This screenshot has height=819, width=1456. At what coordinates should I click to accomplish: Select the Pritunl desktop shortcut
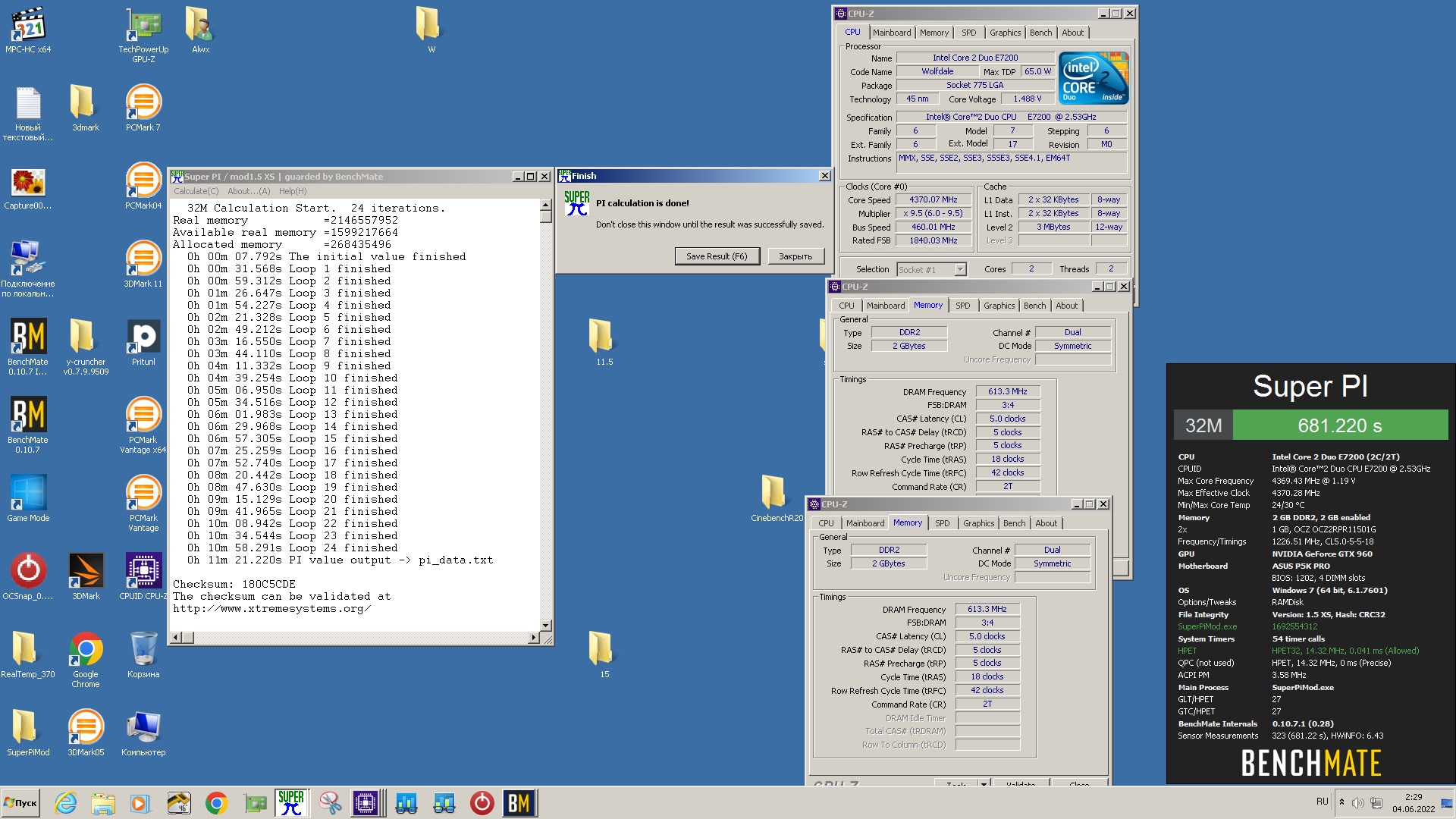143,342
